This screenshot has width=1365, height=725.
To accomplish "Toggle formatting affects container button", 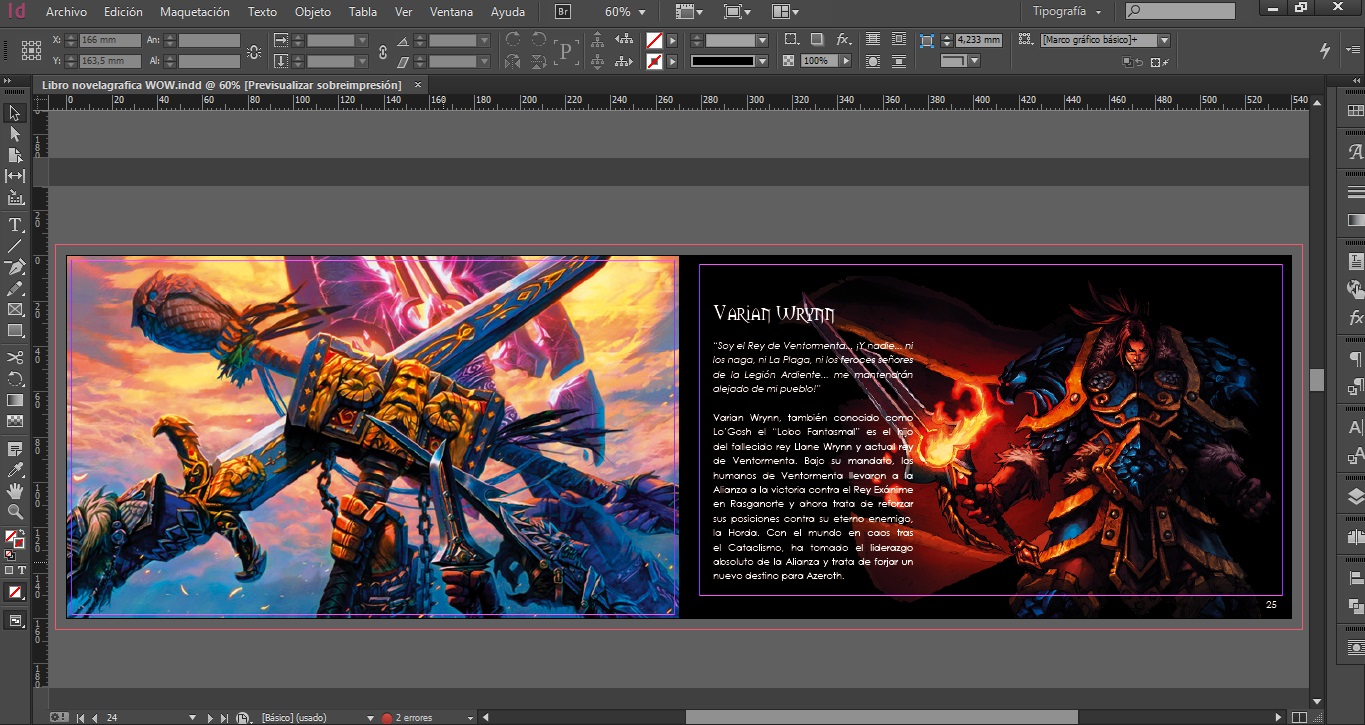I will click(8, 570).
